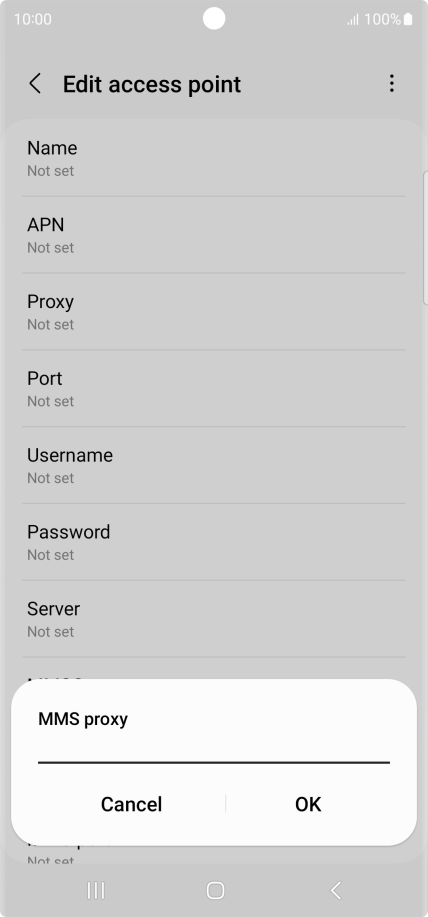
Task: Tap the clock showing 10:00
Action: click(x=33, y=19)
